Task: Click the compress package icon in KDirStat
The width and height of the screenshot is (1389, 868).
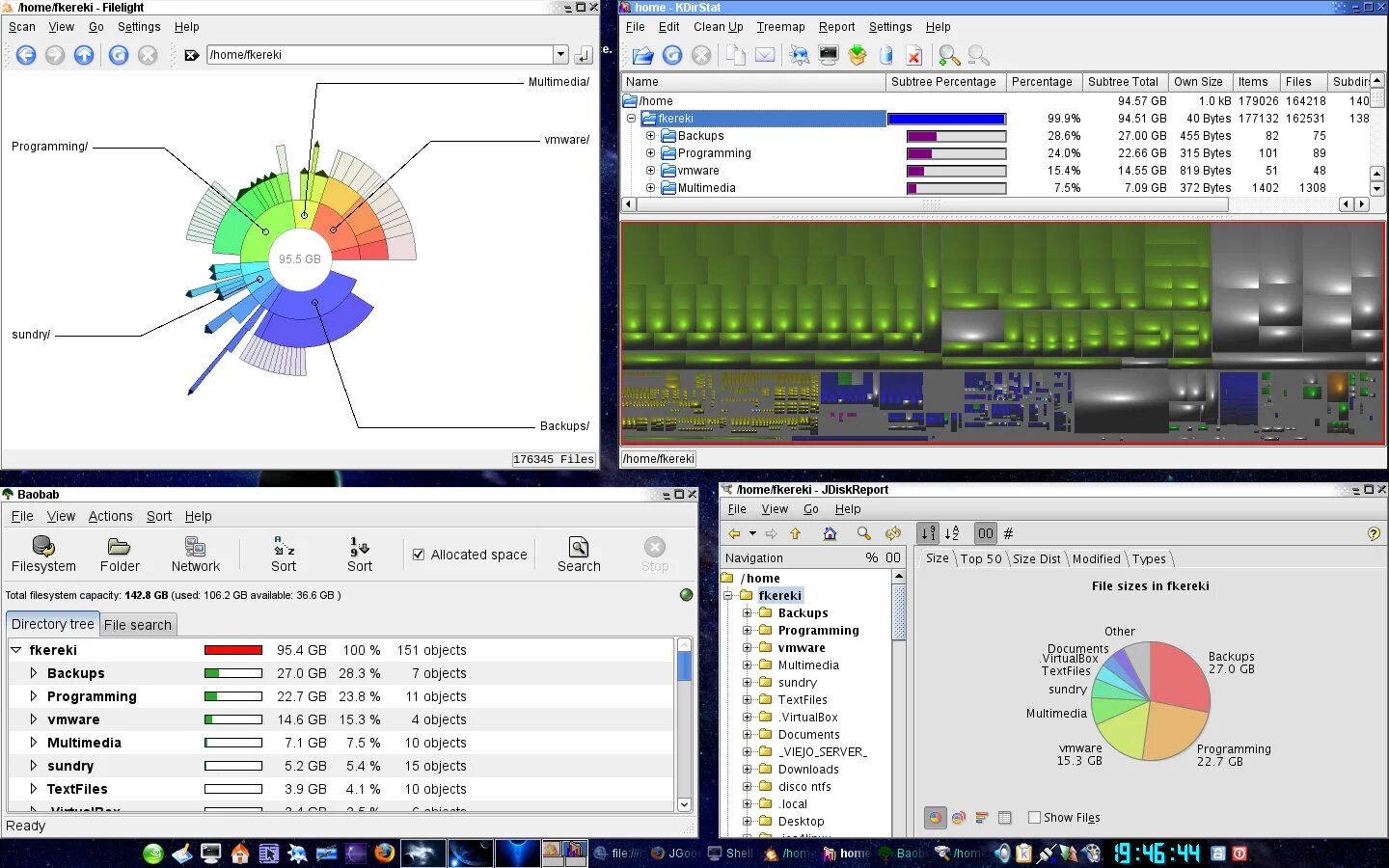Action: (858, 55)
